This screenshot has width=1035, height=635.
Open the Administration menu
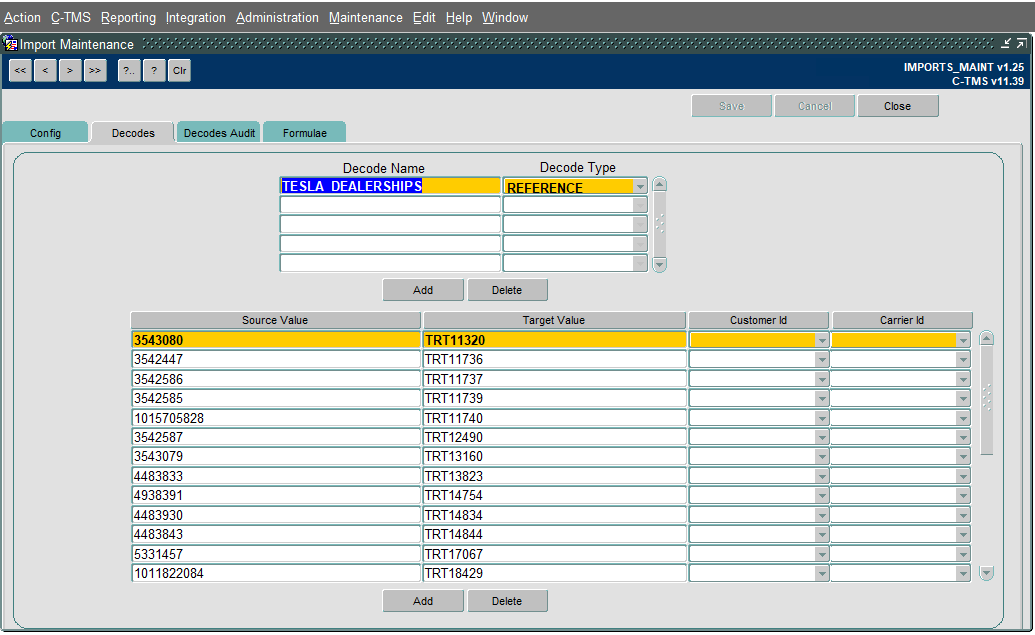(x=277, y=18)
